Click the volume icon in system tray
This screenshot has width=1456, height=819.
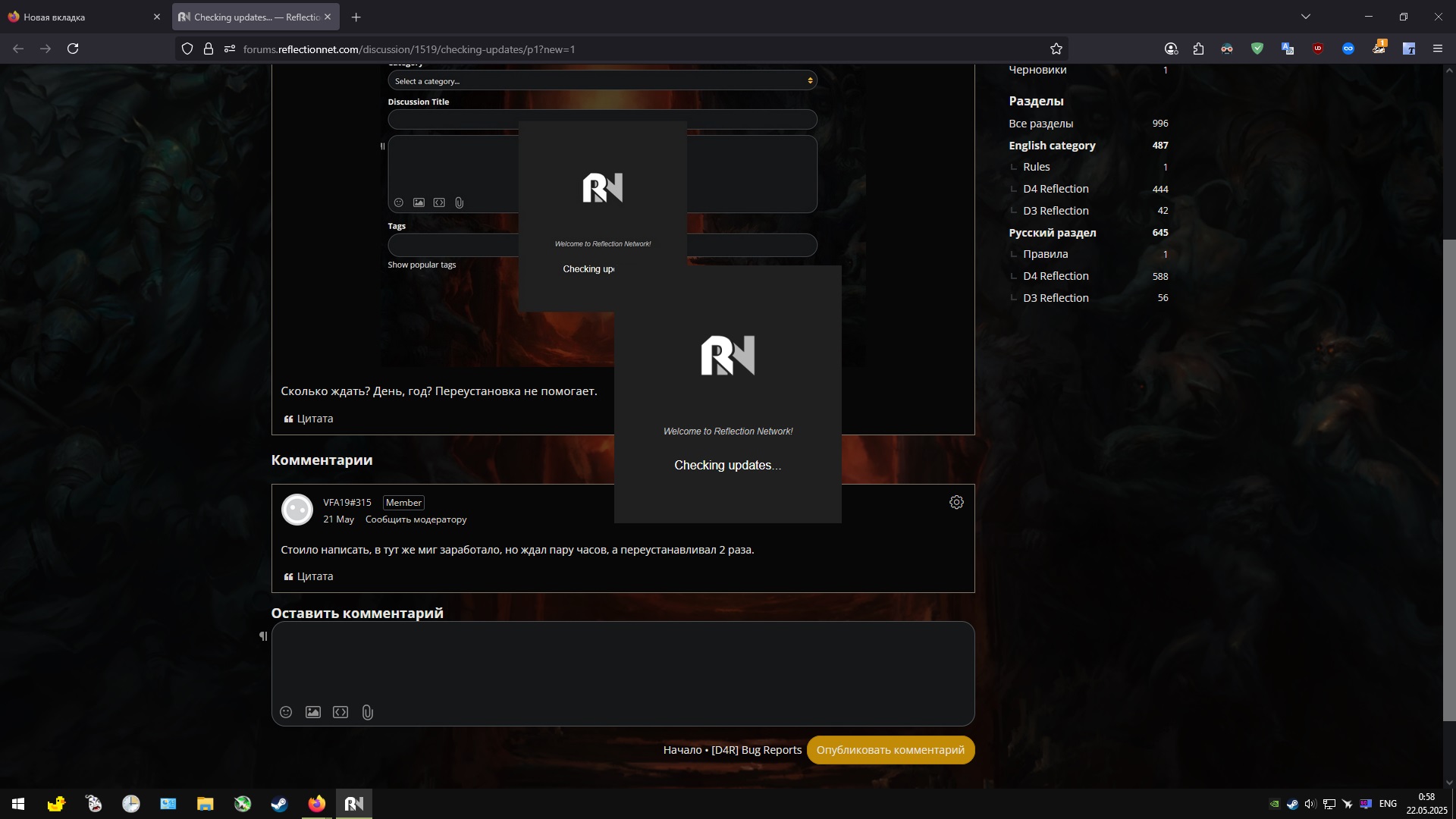(1310, 804)
